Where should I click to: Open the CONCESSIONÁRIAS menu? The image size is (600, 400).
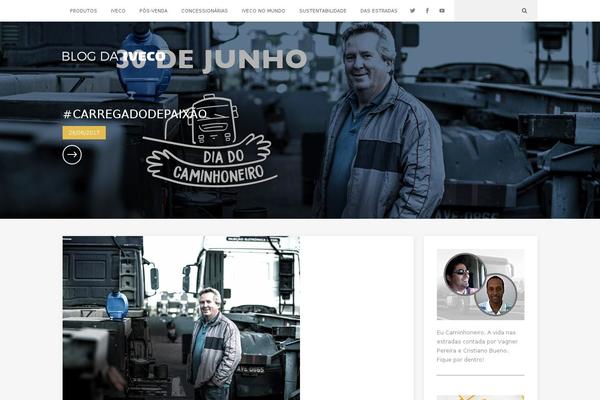tap(204, 11)
